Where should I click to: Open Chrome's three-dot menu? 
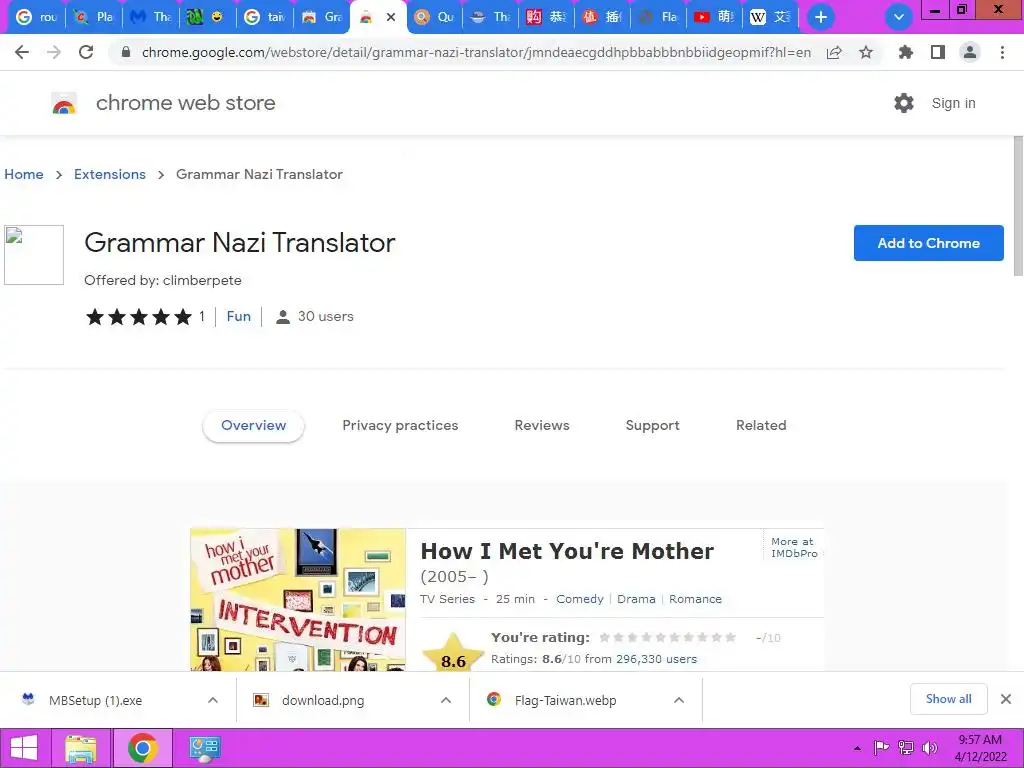click(1002, 52)
